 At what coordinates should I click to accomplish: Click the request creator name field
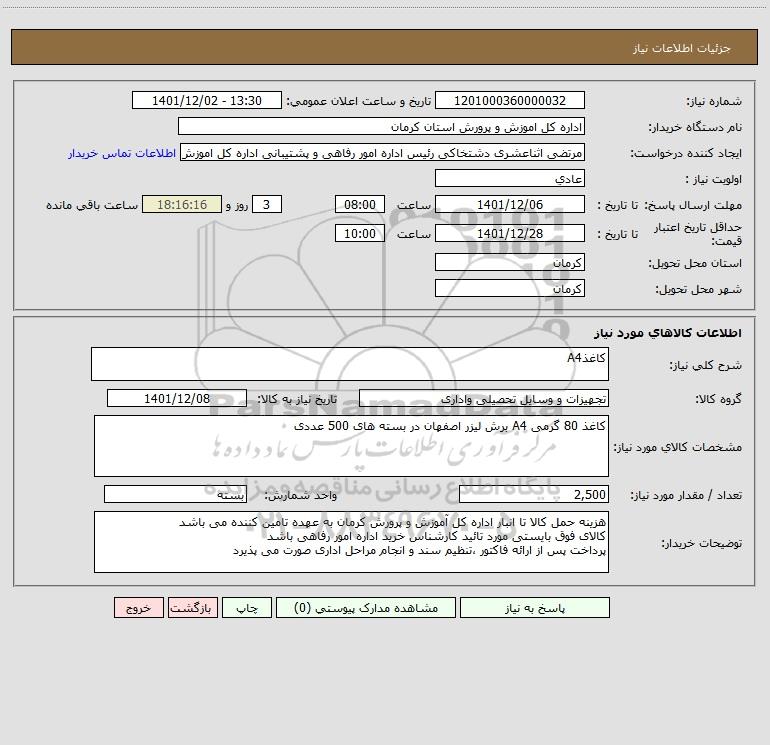tap(383, 153)
